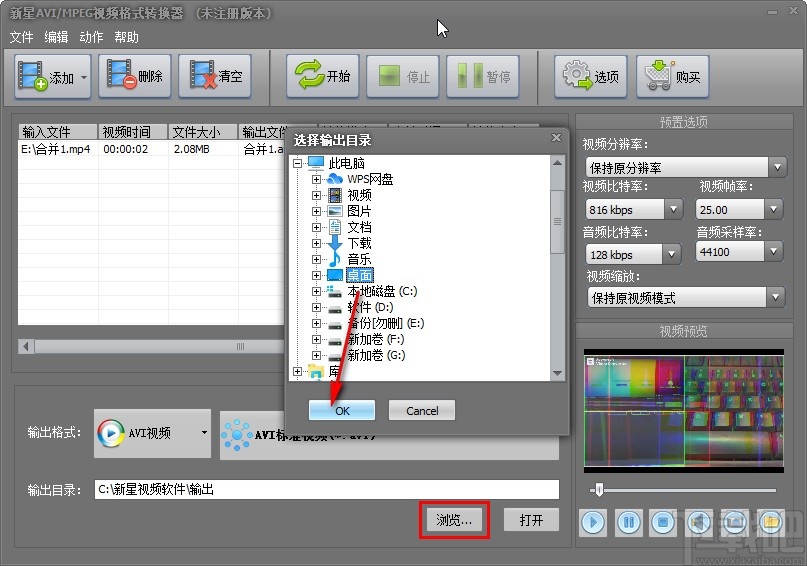Expand the 视频 folder node
807x566 pixels.
[x=317, y=196]
